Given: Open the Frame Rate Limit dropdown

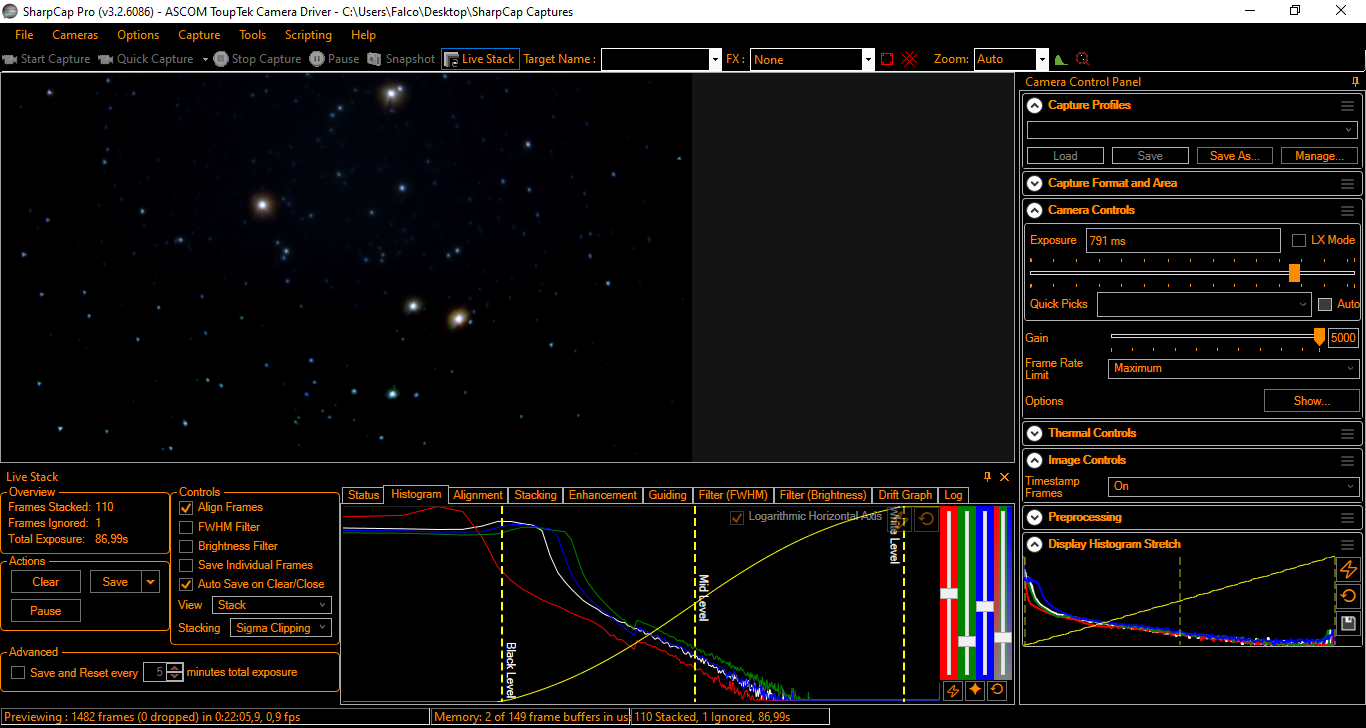Looking at the screenshot, I should [x=1234, y=368].
